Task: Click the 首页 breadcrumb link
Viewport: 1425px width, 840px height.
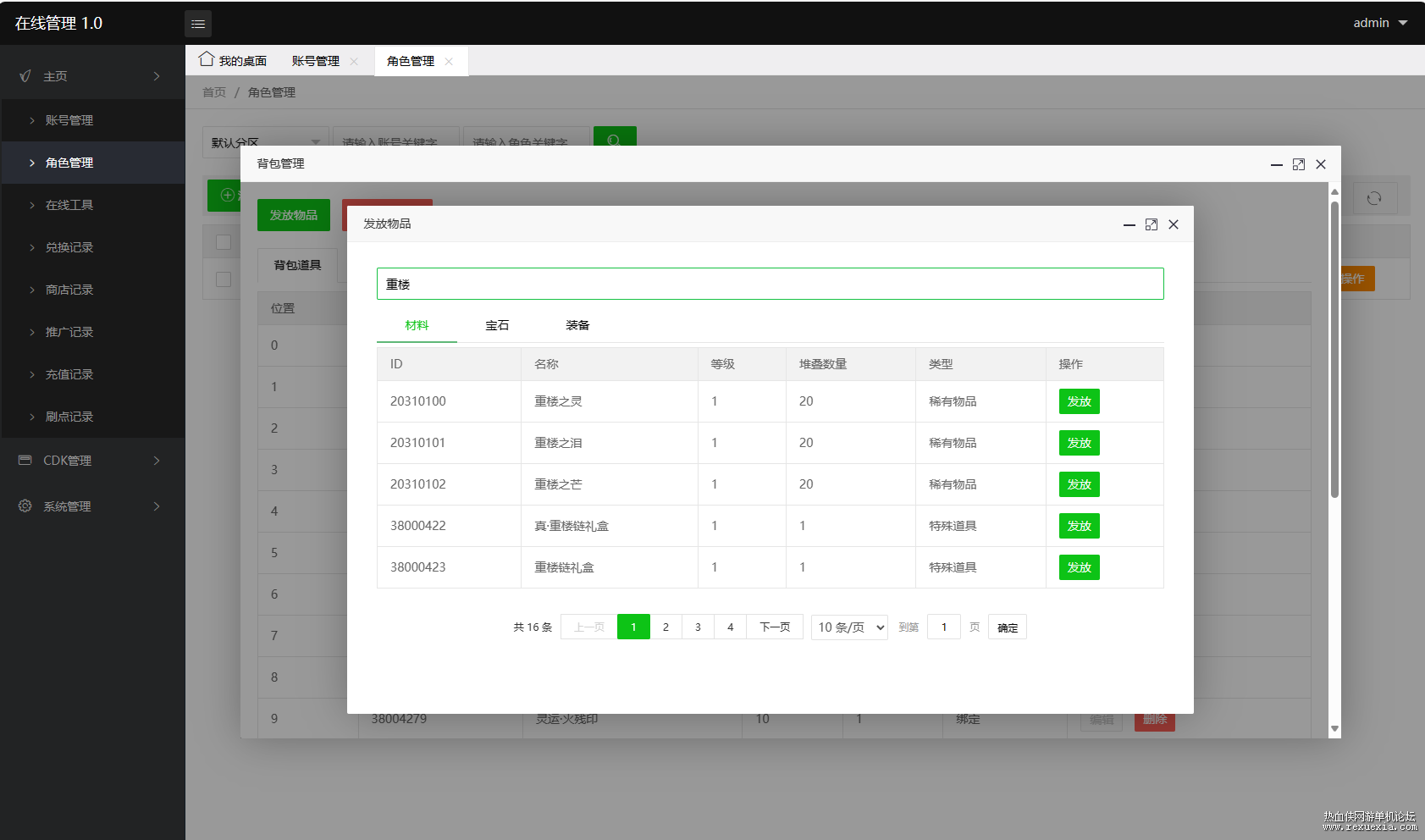Action: click(x=214, y=92)
